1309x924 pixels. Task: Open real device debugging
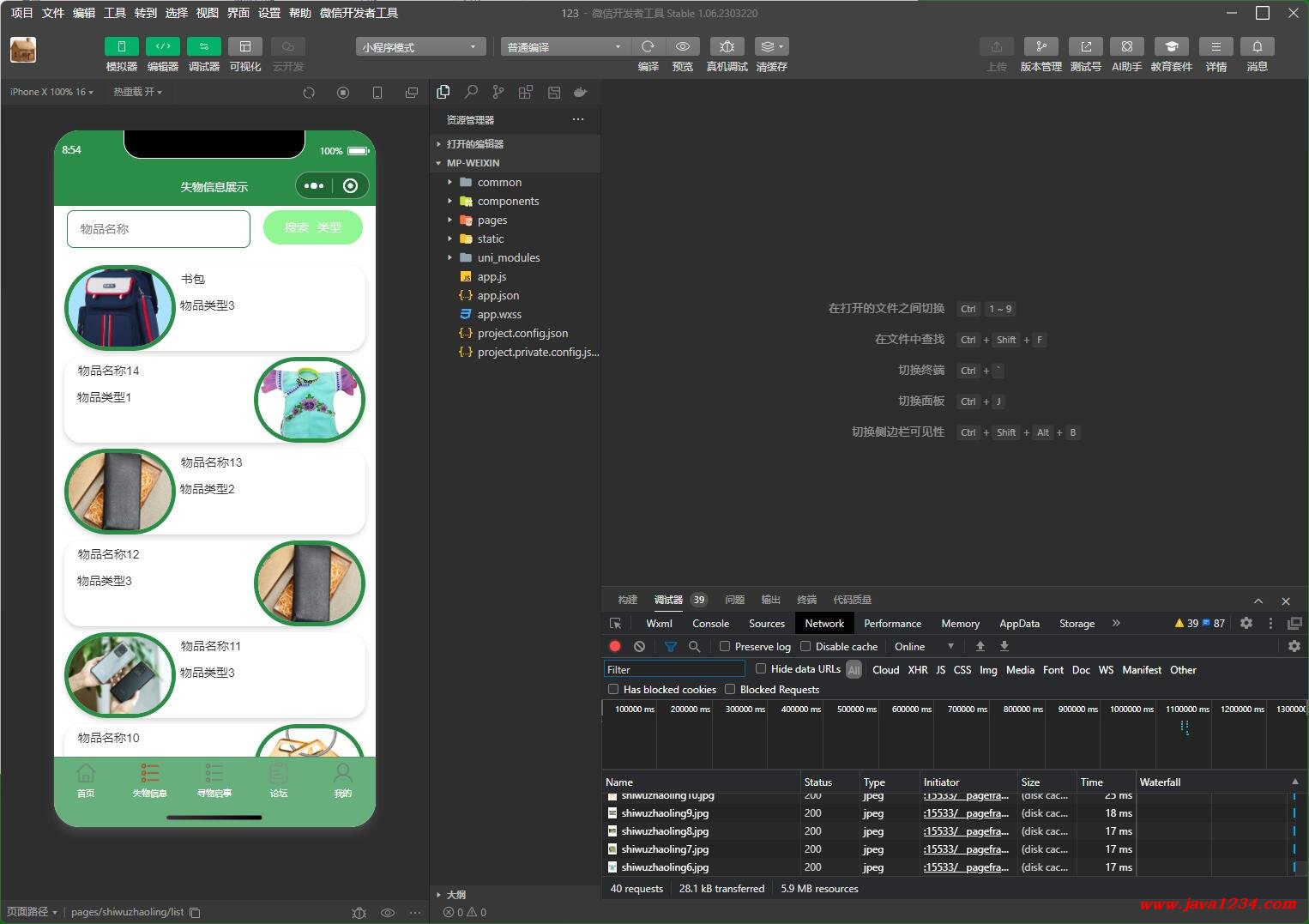(727, 46)
